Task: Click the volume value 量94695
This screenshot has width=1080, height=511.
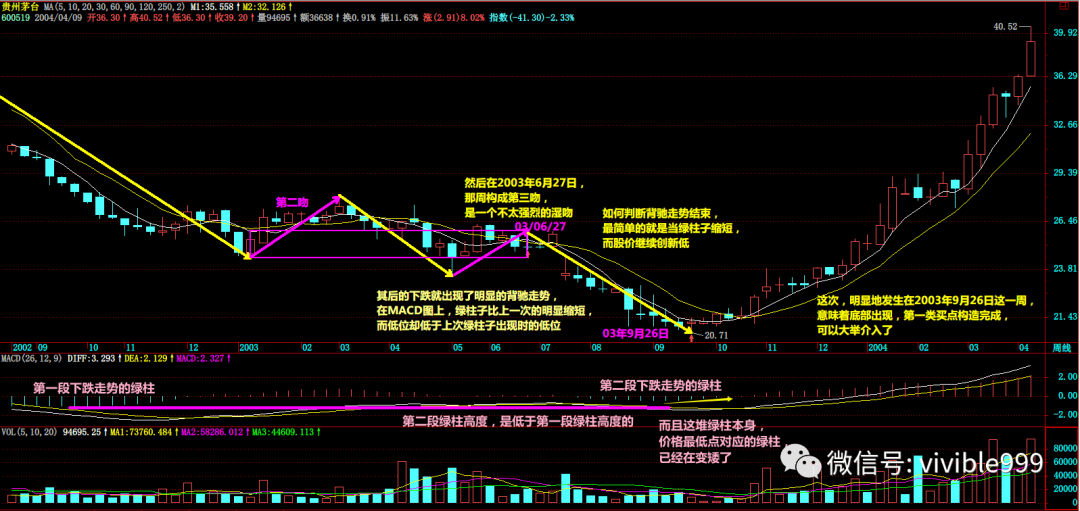Action: click(274, 17)
